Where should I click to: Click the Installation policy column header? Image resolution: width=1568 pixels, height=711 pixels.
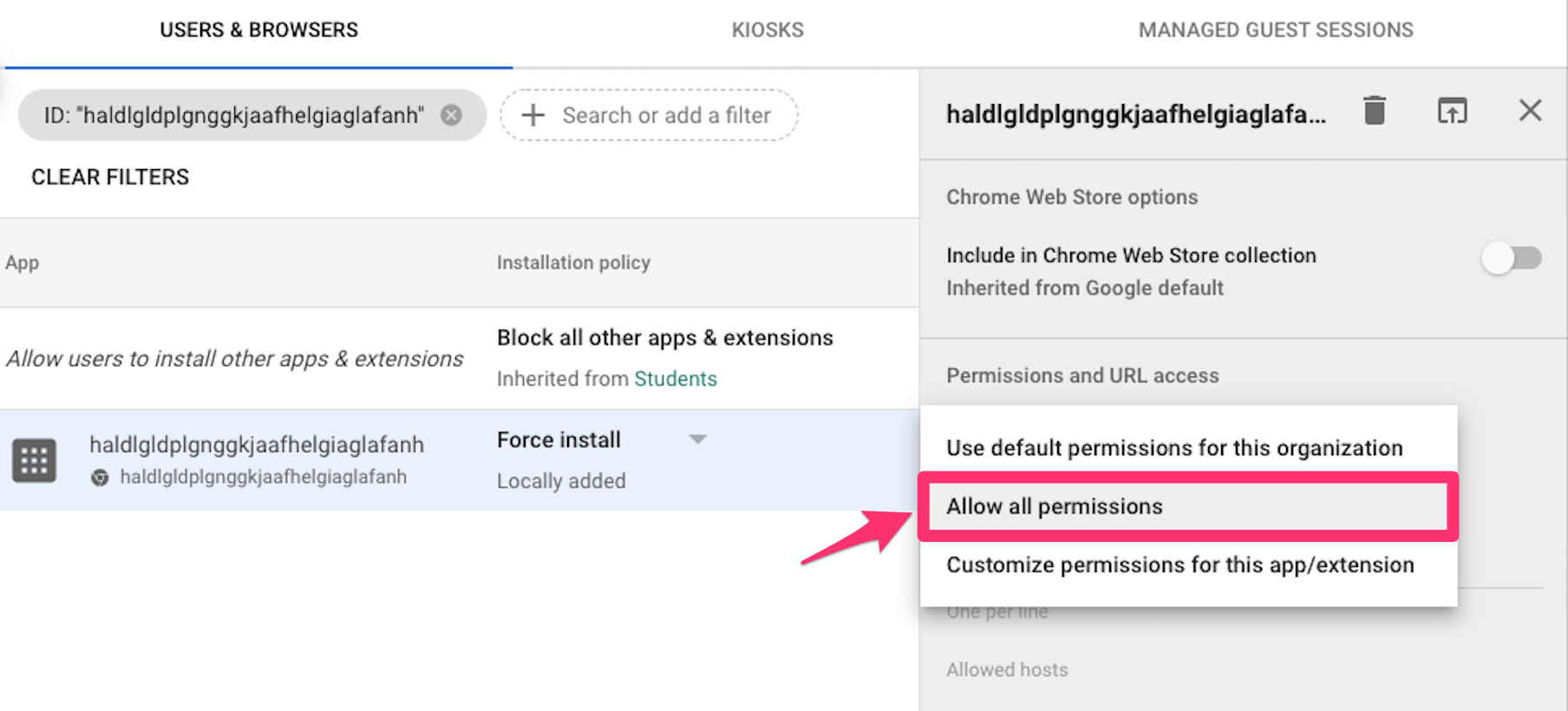click(573, 262)
